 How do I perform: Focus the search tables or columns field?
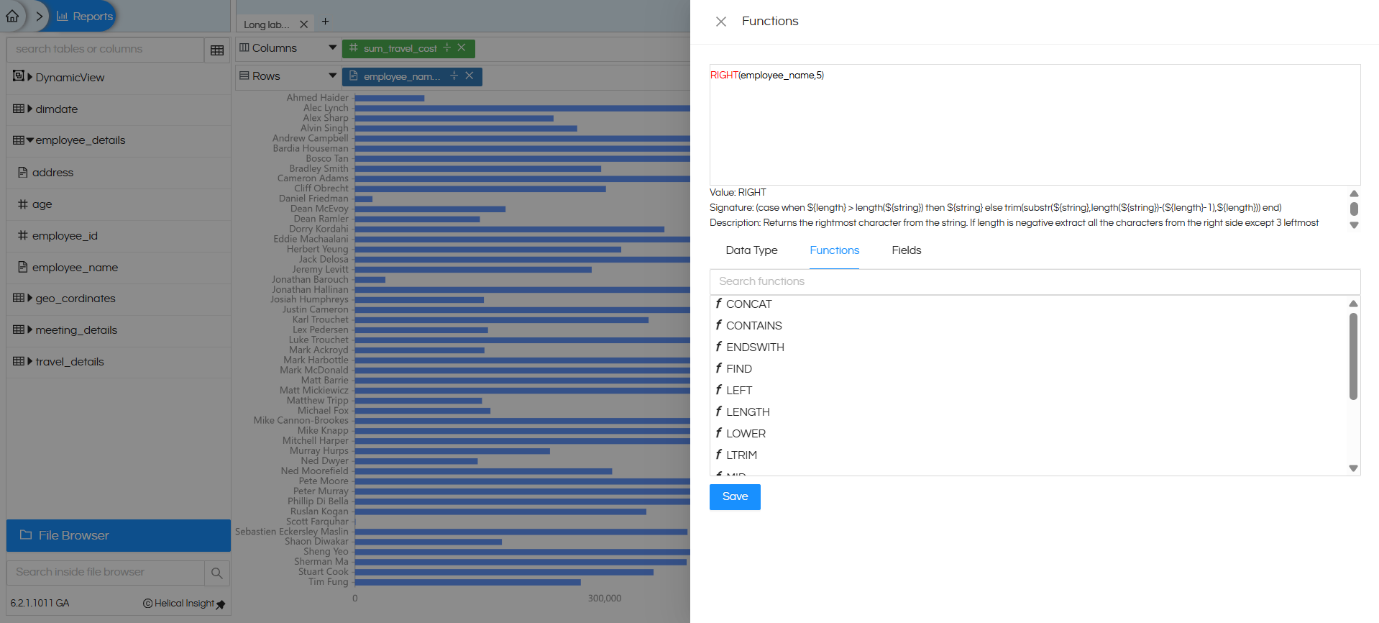tap(105, 49)
